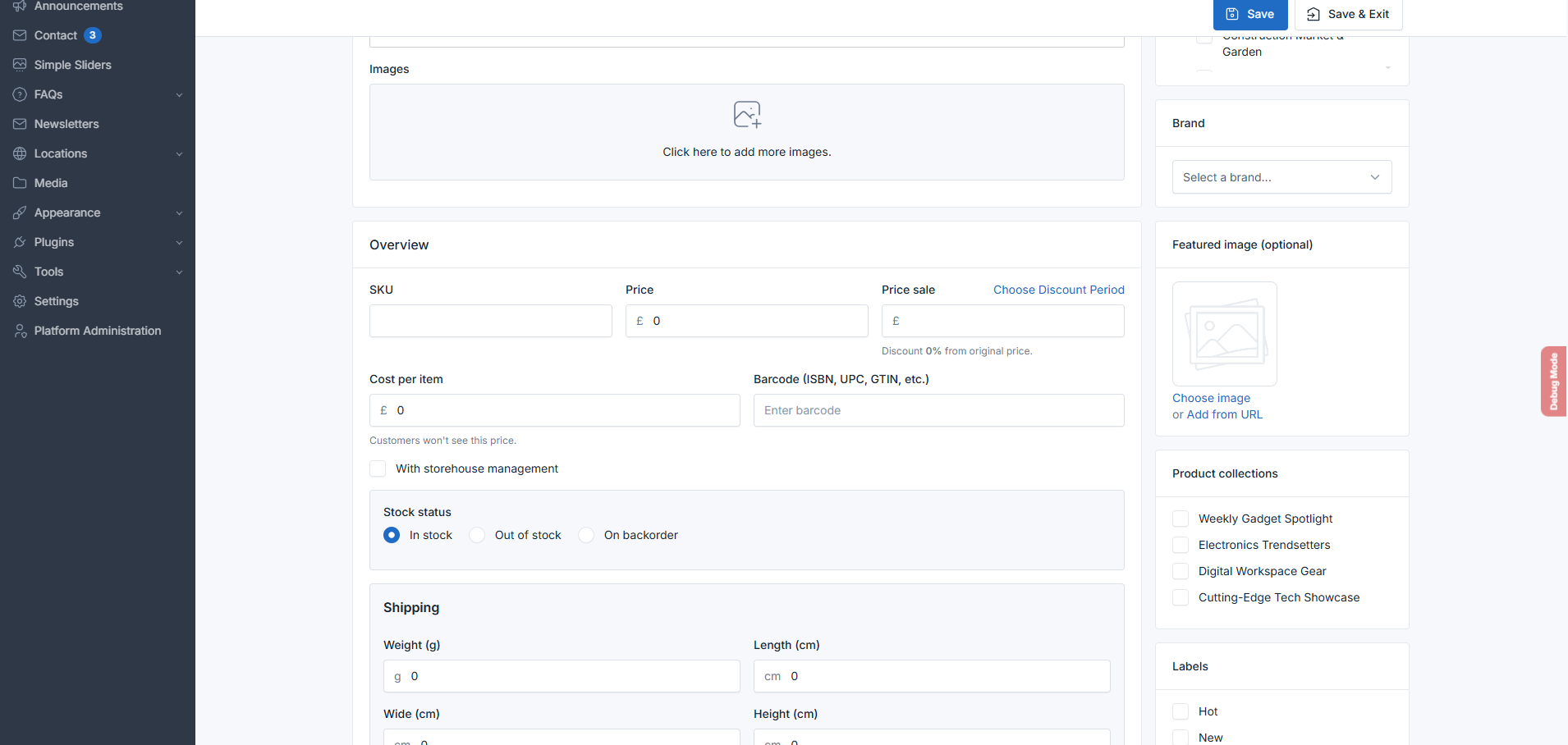1568x745 pixels.
Task: Click the featured image placeholder thumbnail
Action: (x=1225, y=334)
